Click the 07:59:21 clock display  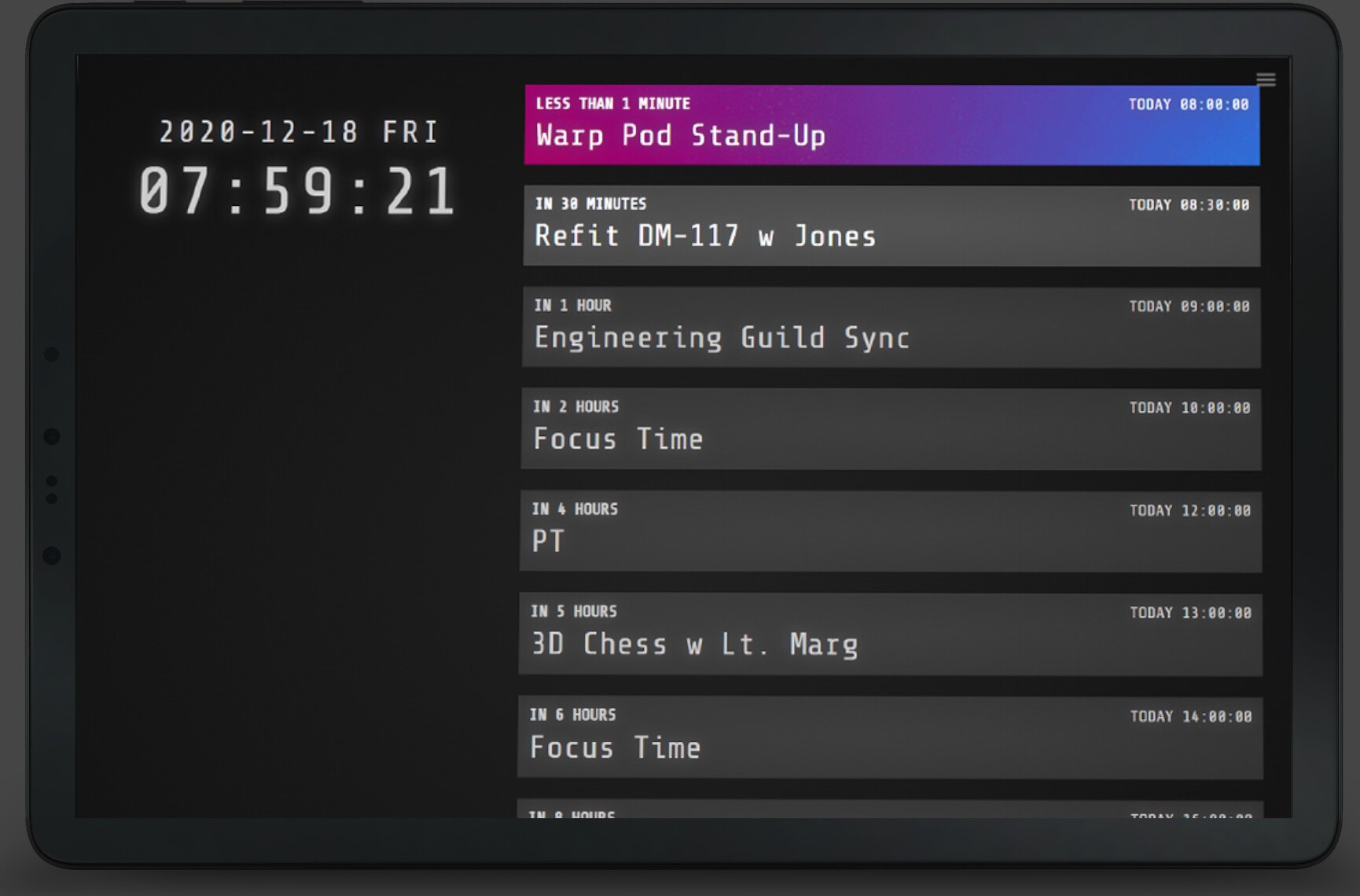click(297, 191)
